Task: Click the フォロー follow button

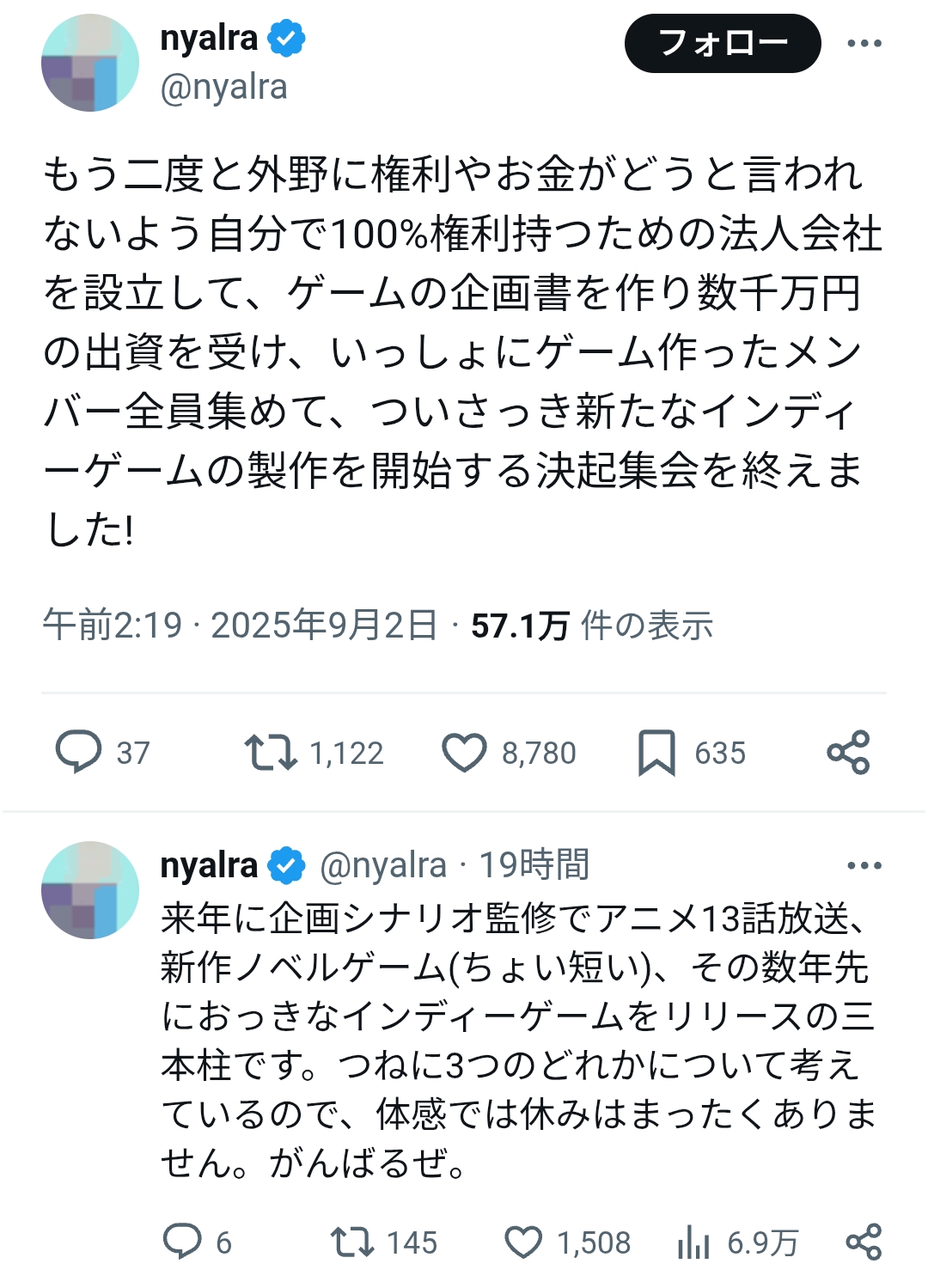Action: click(722, 43)
